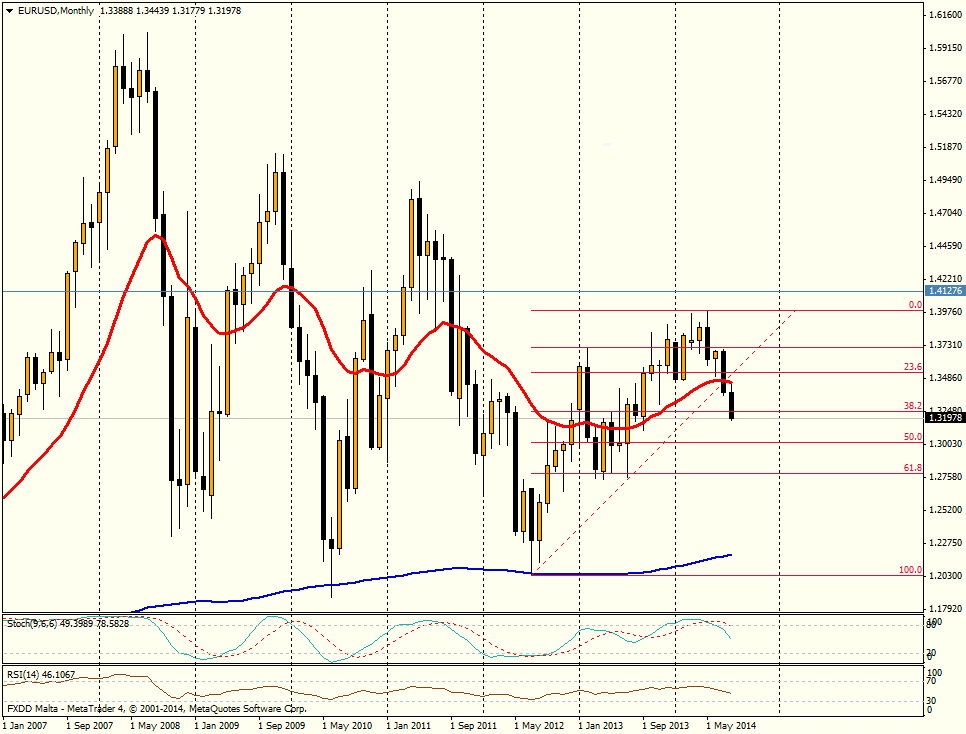The width and height of the screenshot is (966, 734).
Task: Click the 50.0 Fibonacci level label
Action: pyautogui.click(x=911, y=437)
